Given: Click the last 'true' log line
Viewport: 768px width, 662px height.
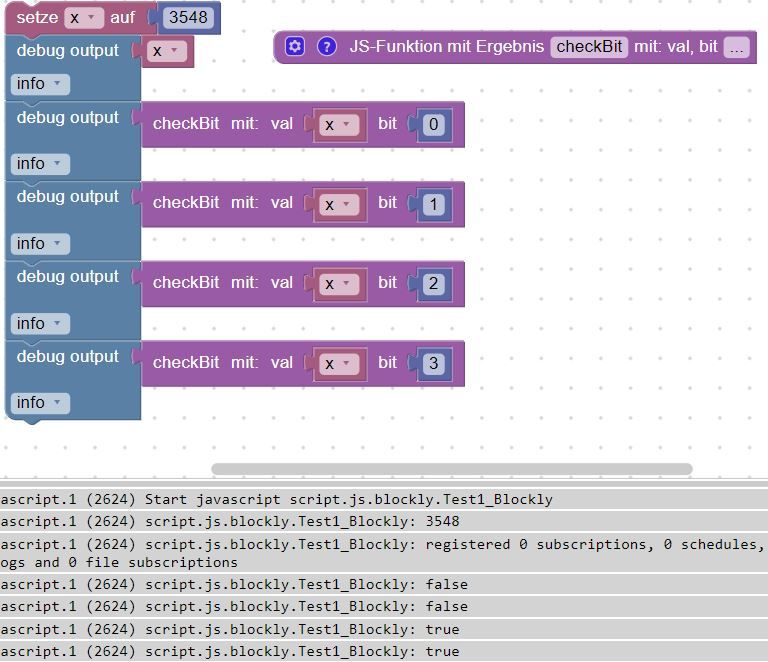Looking at the screenshot, I should click(x=384, y=652).
